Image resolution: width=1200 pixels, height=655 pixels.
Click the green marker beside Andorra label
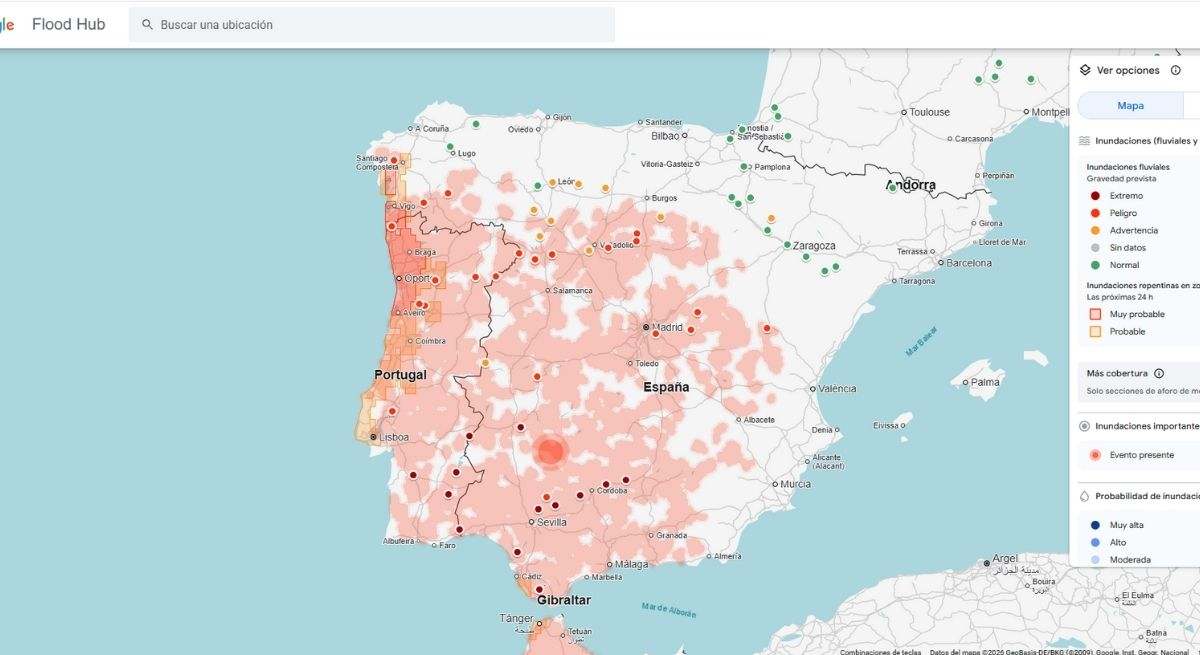892,187
